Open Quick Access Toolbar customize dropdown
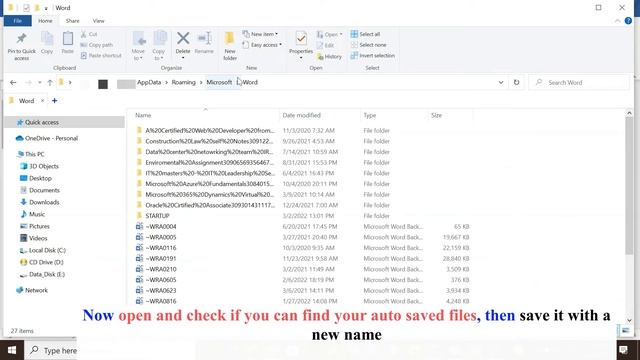 (x=46, y=8)
